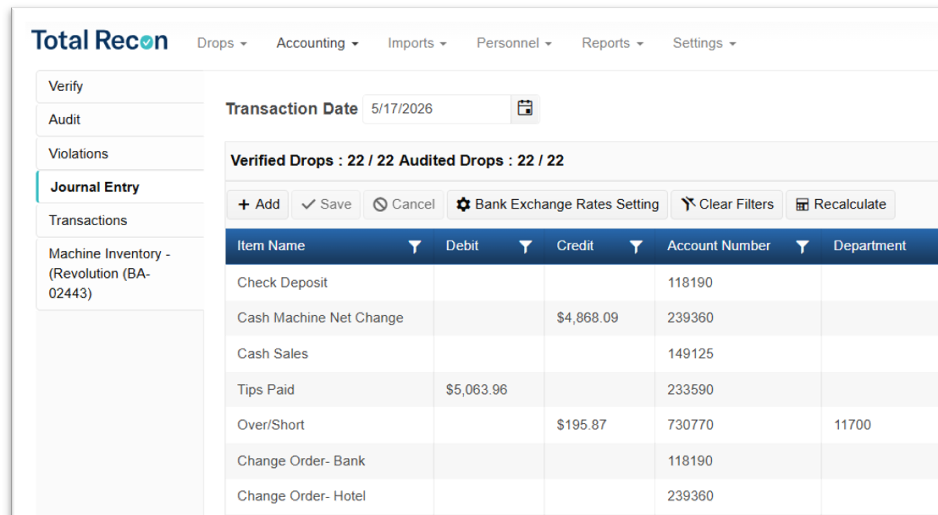Open the Violations sidebar tab

[120, 154]
